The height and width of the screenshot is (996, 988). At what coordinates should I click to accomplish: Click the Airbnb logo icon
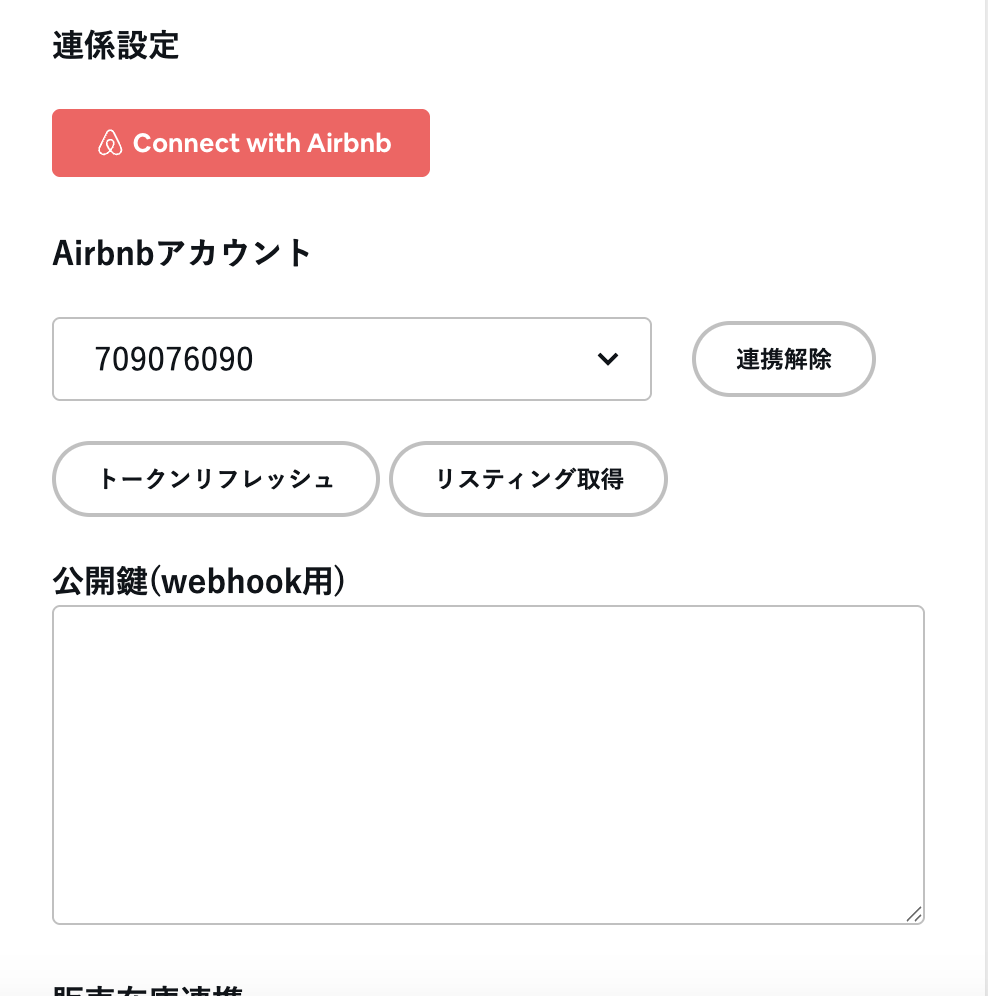110,143
